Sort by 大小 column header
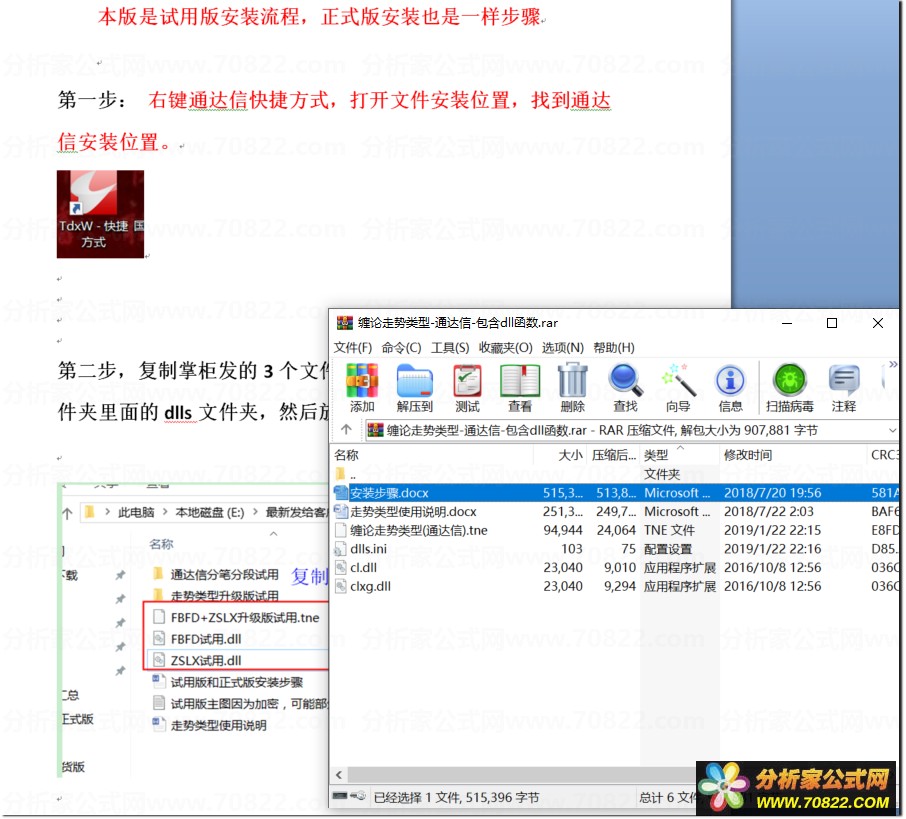The height and width of the screenshot is (819, 906). point(560,455)
